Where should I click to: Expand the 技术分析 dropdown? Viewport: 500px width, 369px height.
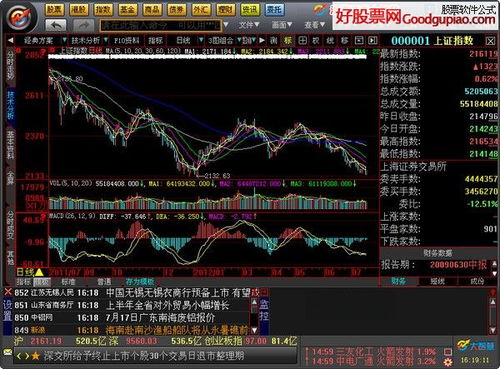point(106,41)
